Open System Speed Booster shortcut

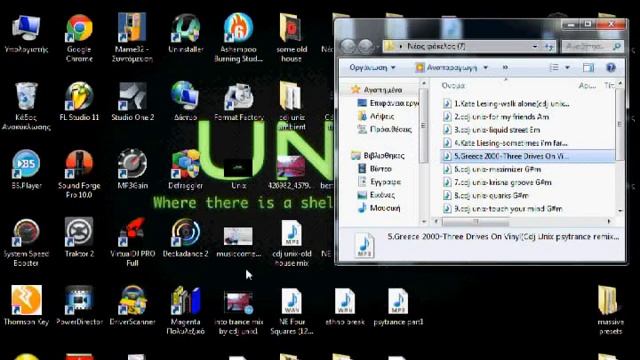[x=26, y=242]
